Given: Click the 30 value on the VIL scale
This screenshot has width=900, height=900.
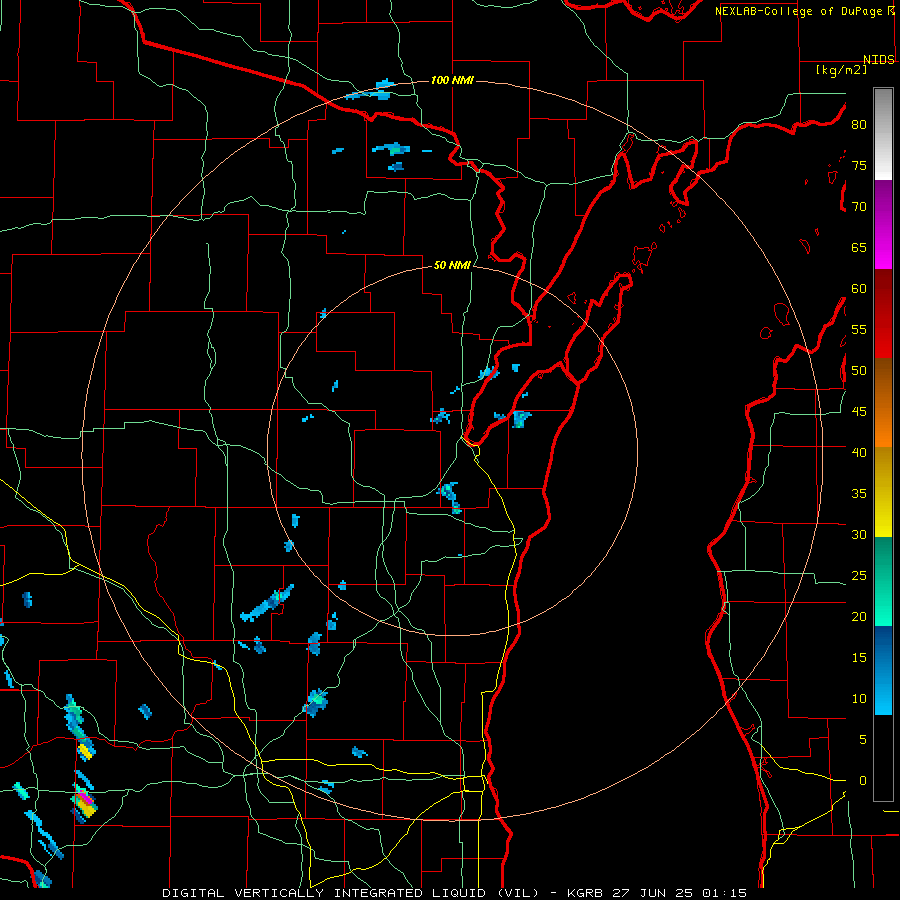Looking at the screenshot, I should (859, 534).
